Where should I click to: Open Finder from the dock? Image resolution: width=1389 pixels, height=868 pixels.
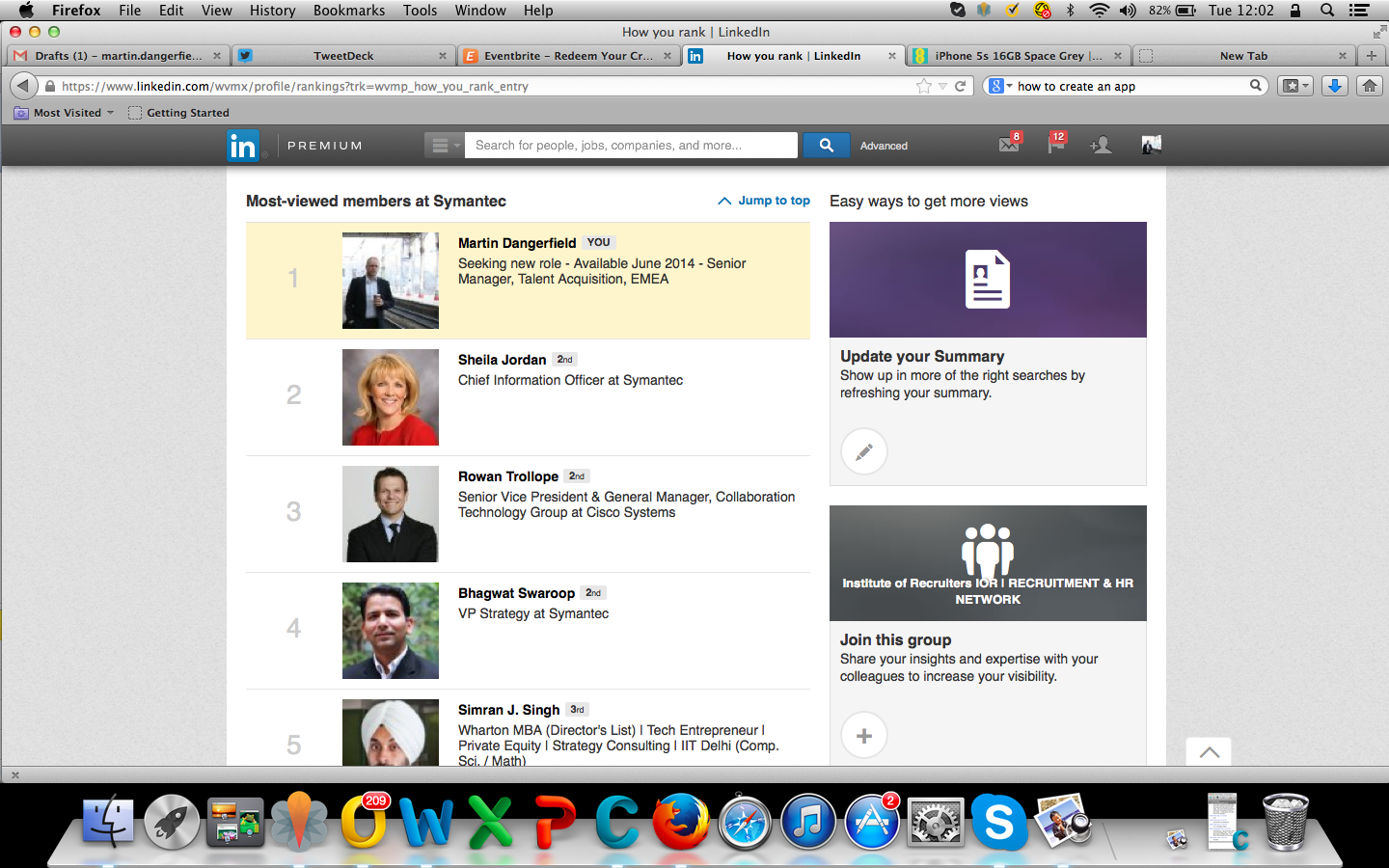108,821
